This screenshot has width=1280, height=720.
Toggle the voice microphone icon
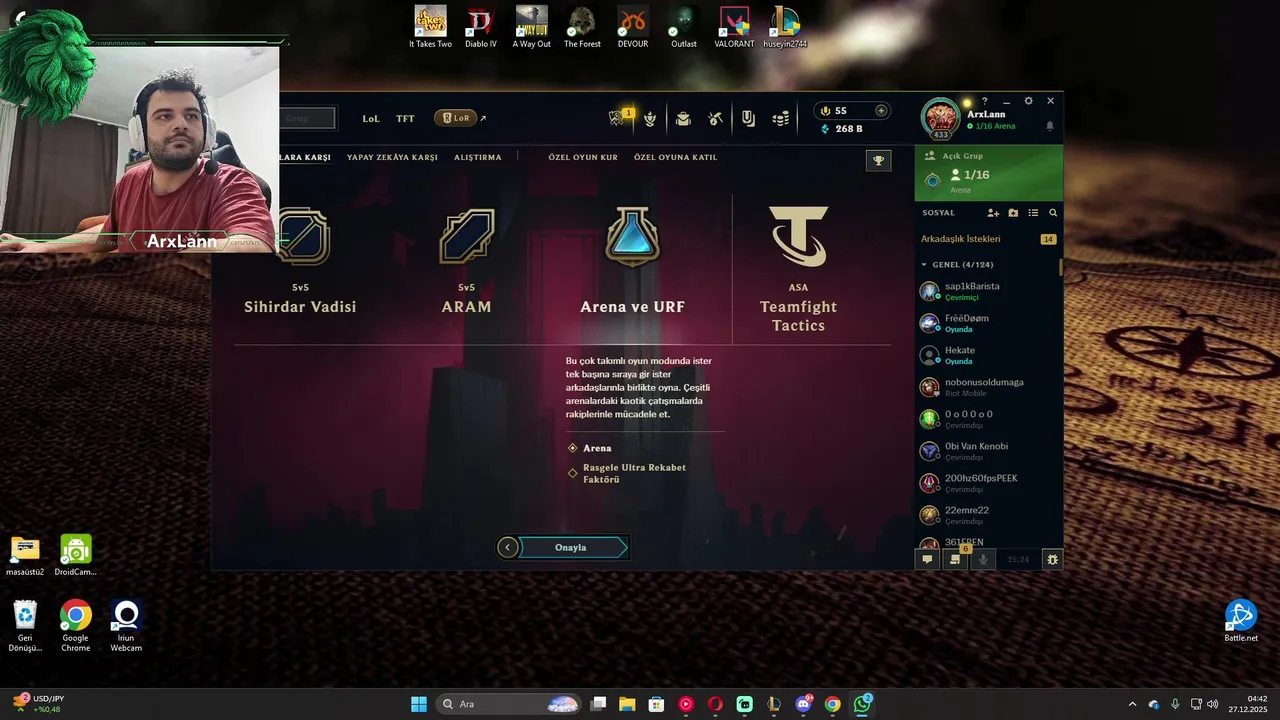point(983,559)
